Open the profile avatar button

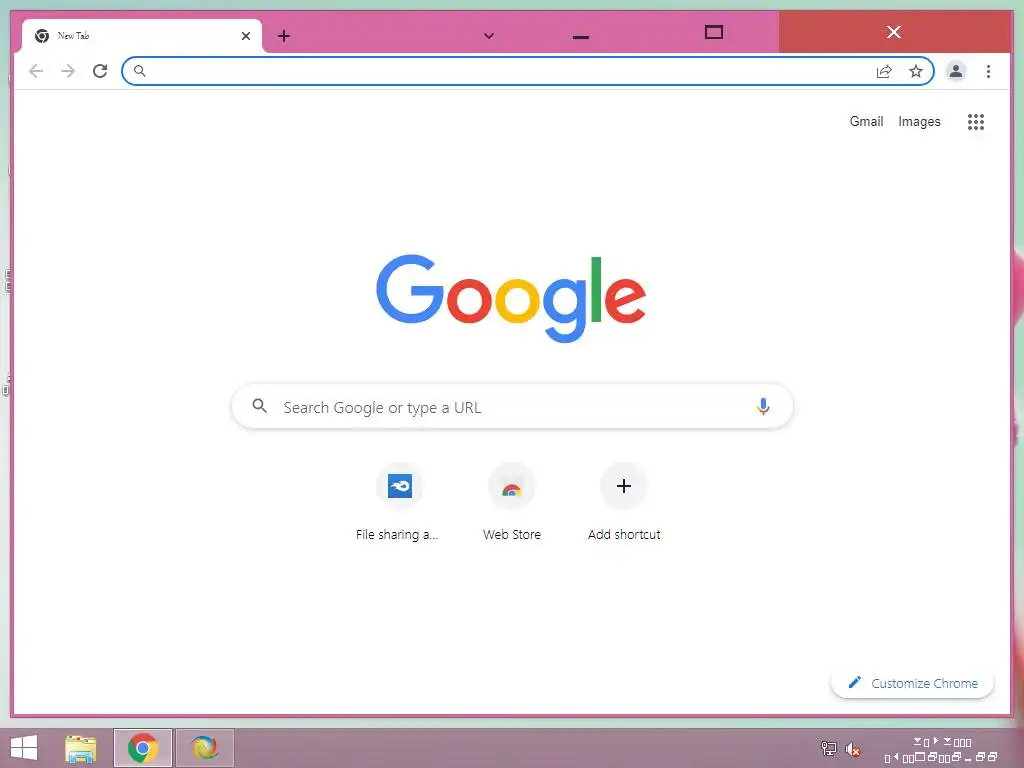[x=955, y=71]
